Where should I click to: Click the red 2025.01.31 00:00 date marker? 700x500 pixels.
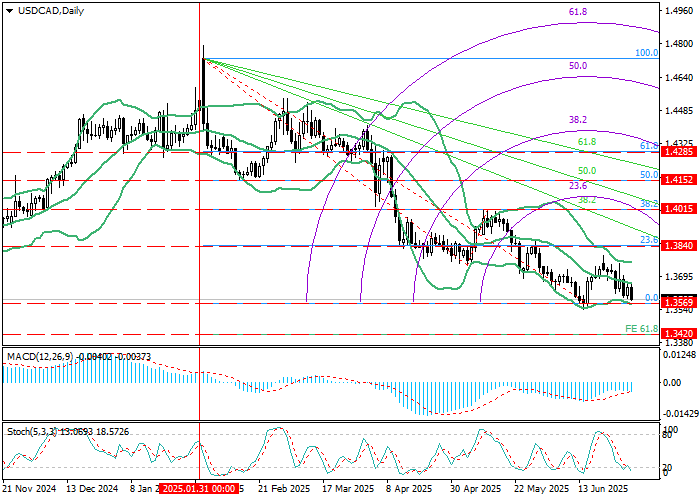[x=198, y=489]
